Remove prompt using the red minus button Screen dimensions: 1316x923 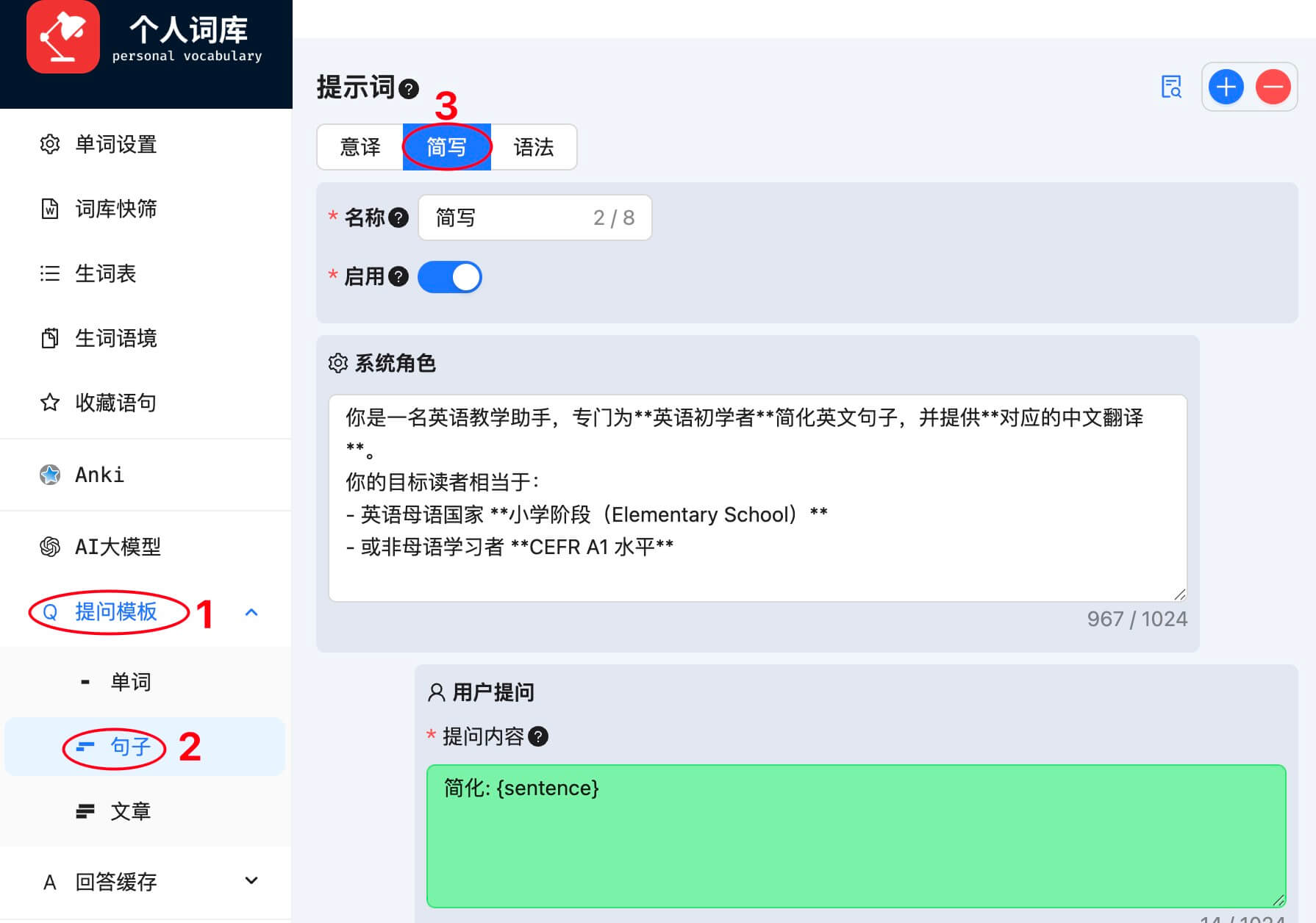[1274, 87]
